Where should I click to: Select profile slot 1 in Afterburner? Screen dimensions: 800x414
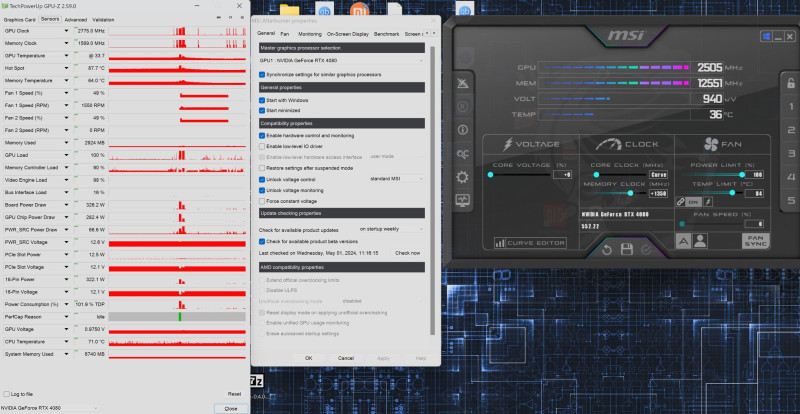pos(791,107)
